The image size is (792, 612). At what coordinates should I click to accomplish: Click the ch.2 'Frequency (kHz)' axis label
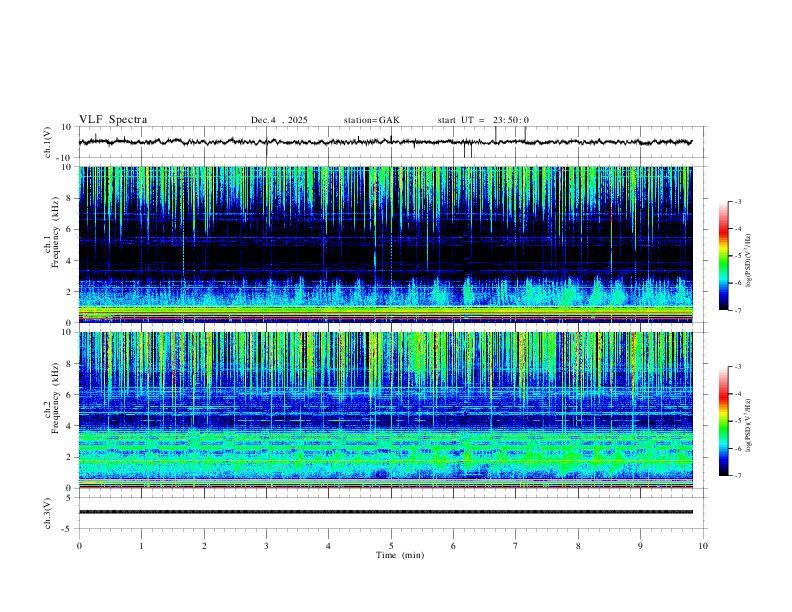pyautogui.click(x=56, y=398)
